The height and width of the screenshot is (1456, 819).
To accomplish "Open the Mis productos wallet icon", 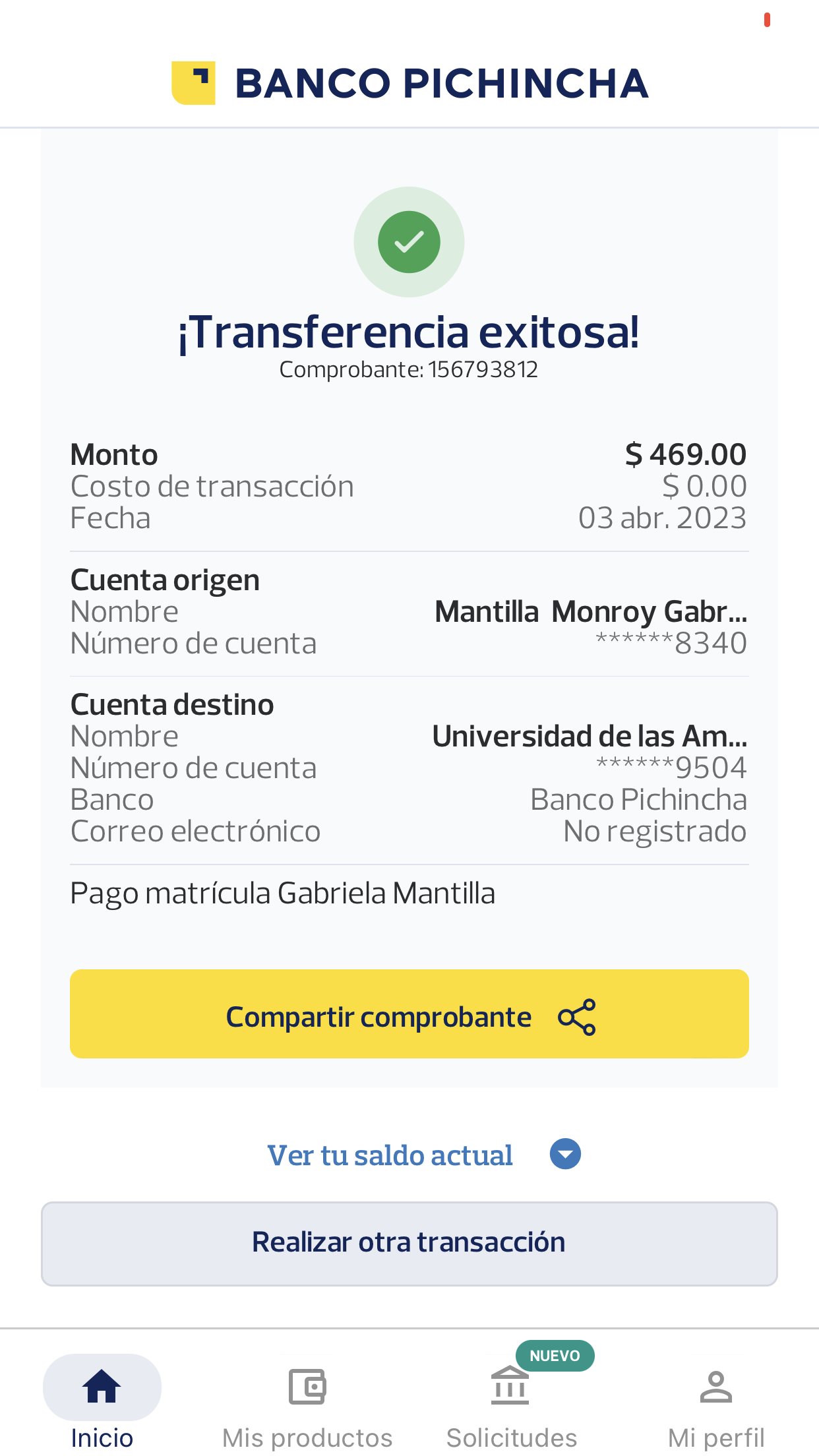I will 307,1386.
